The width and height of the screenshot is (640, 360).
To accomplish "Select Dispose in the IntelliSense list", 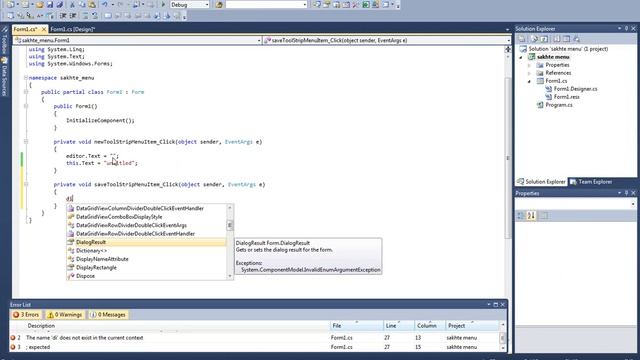I will (147, 276).
